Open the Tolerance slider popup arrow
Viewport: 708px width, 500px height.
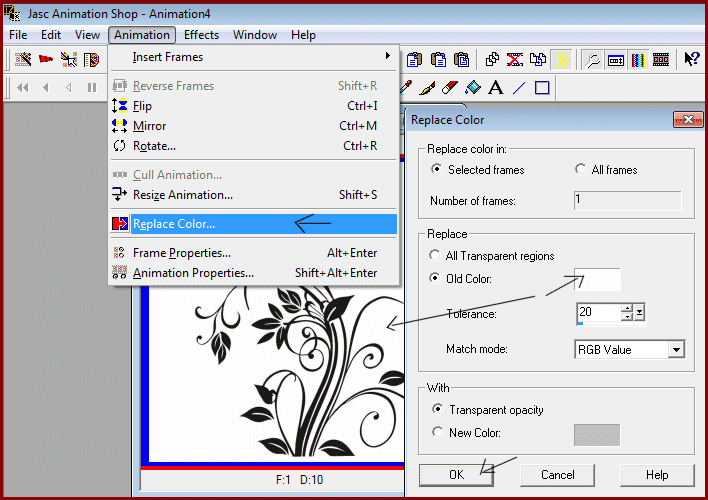click(639, 312)
